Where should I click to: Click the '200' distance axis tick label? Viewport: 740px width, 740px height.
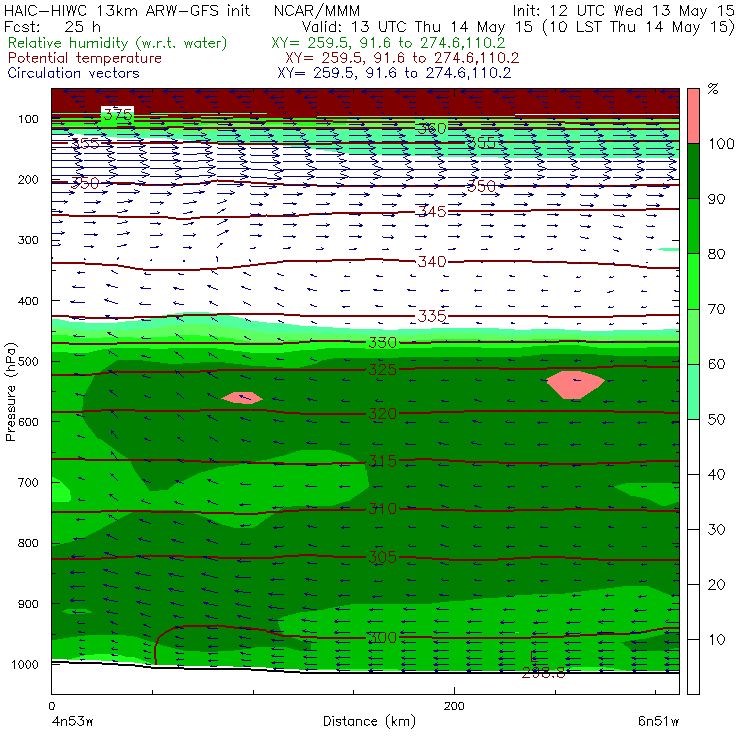(454, 706)
